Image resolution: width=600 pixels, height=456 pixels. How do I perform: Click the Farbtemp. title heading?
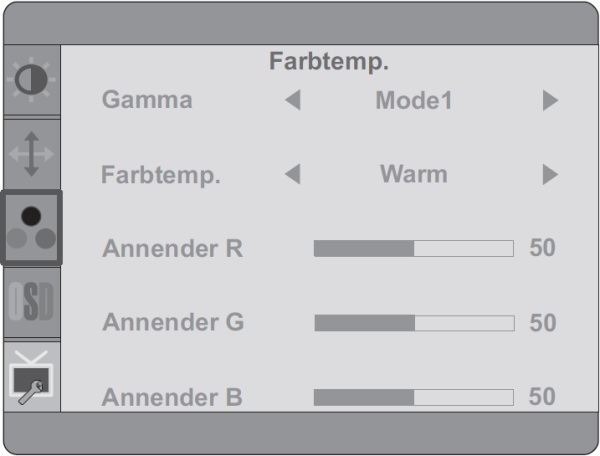(329, 62)
